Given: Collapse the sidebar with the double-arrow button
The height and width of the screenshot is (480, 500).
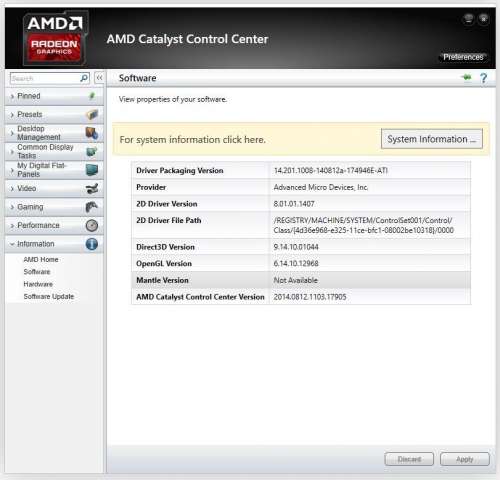Looking at the screenshot, I should [99, 78].
